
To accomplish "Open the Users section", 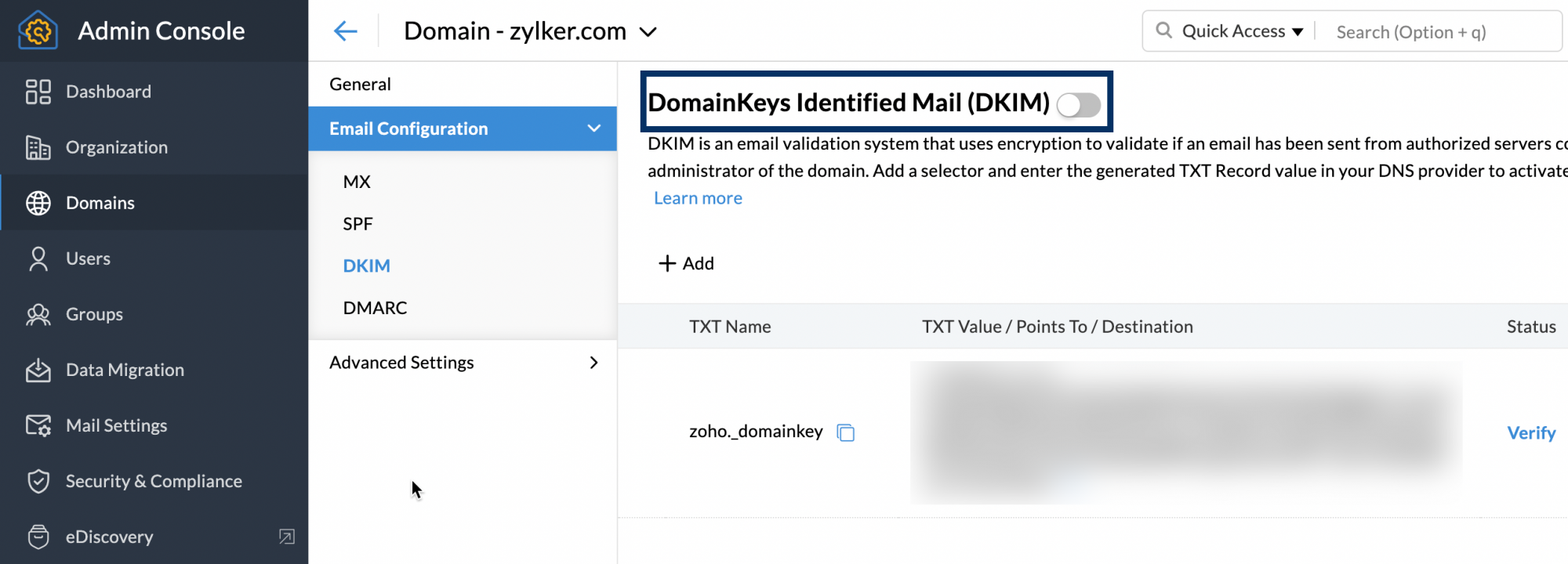I will [88, 258].
